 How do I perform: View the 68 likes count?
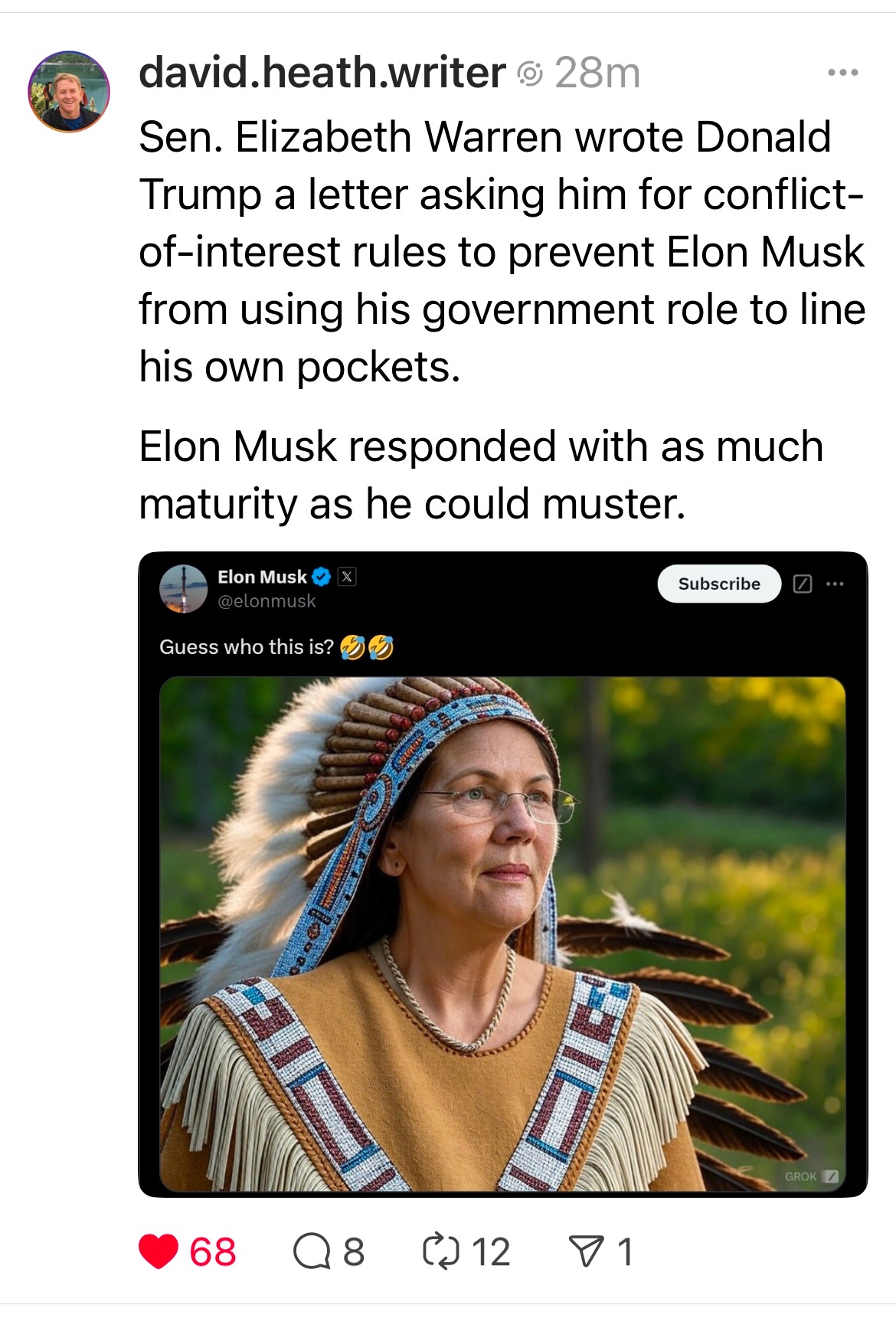coord(213,1252)
